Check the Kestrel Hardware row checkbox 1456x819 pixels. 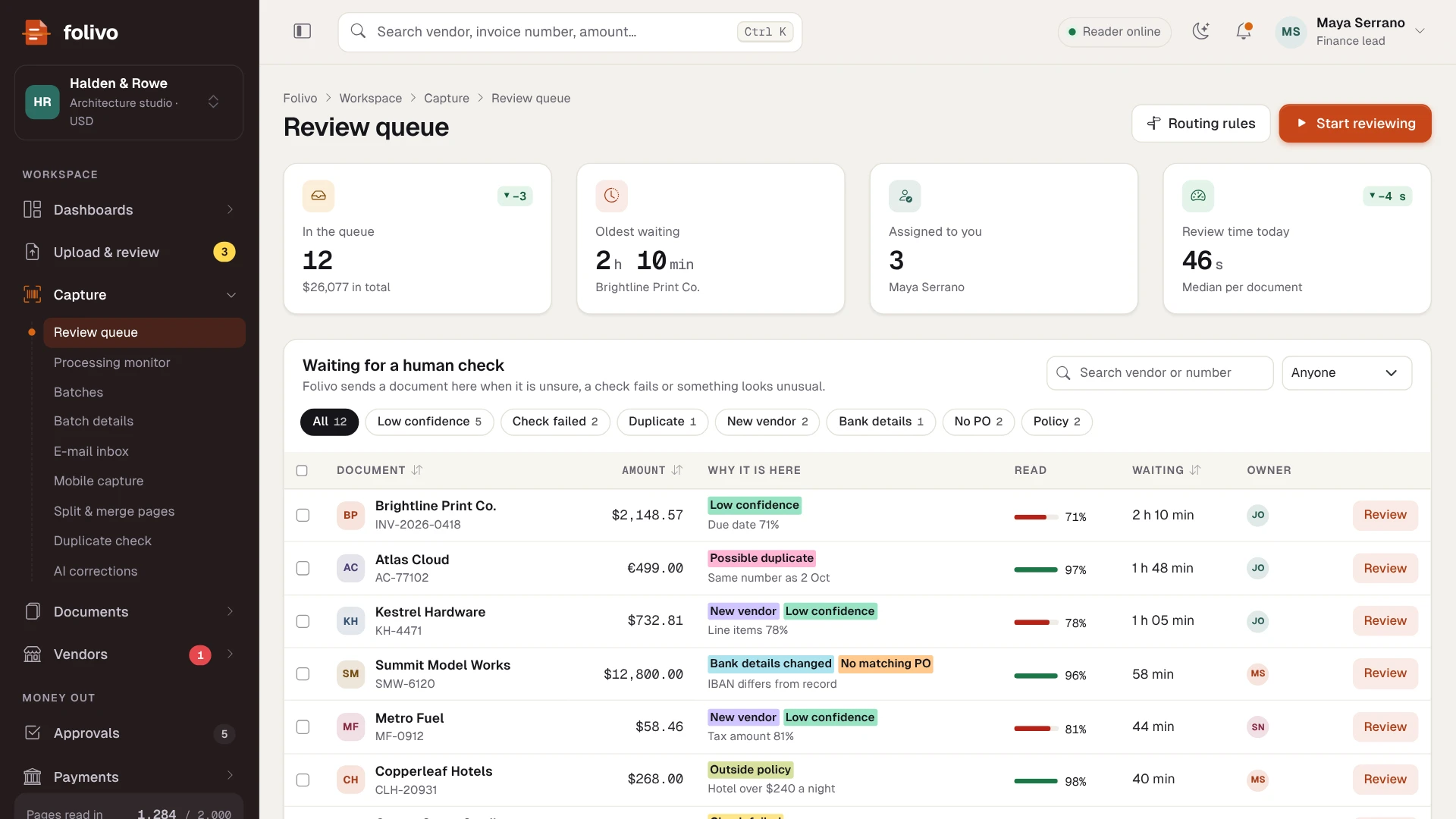click(x=303, y=622)
